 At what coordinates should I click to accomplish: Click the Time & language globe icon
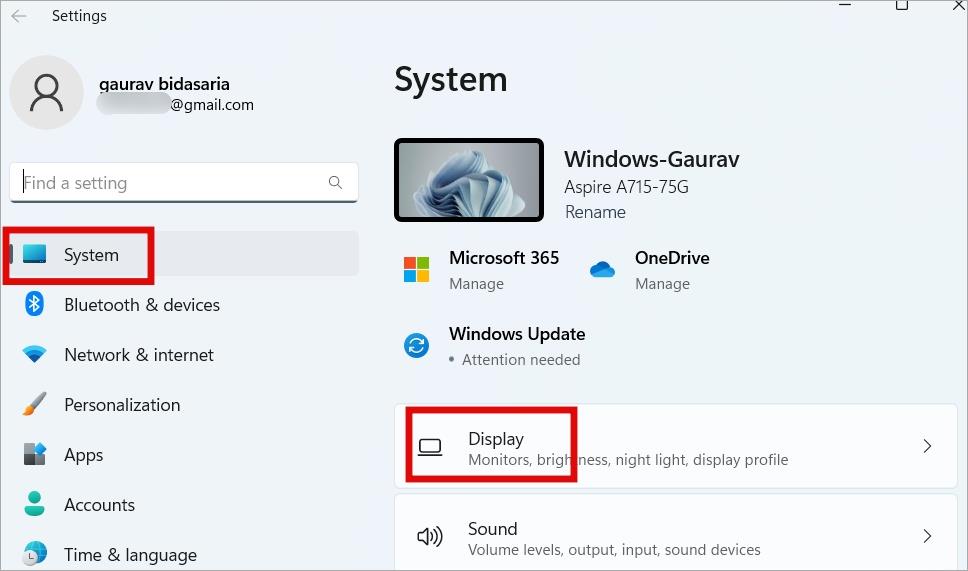35,553
